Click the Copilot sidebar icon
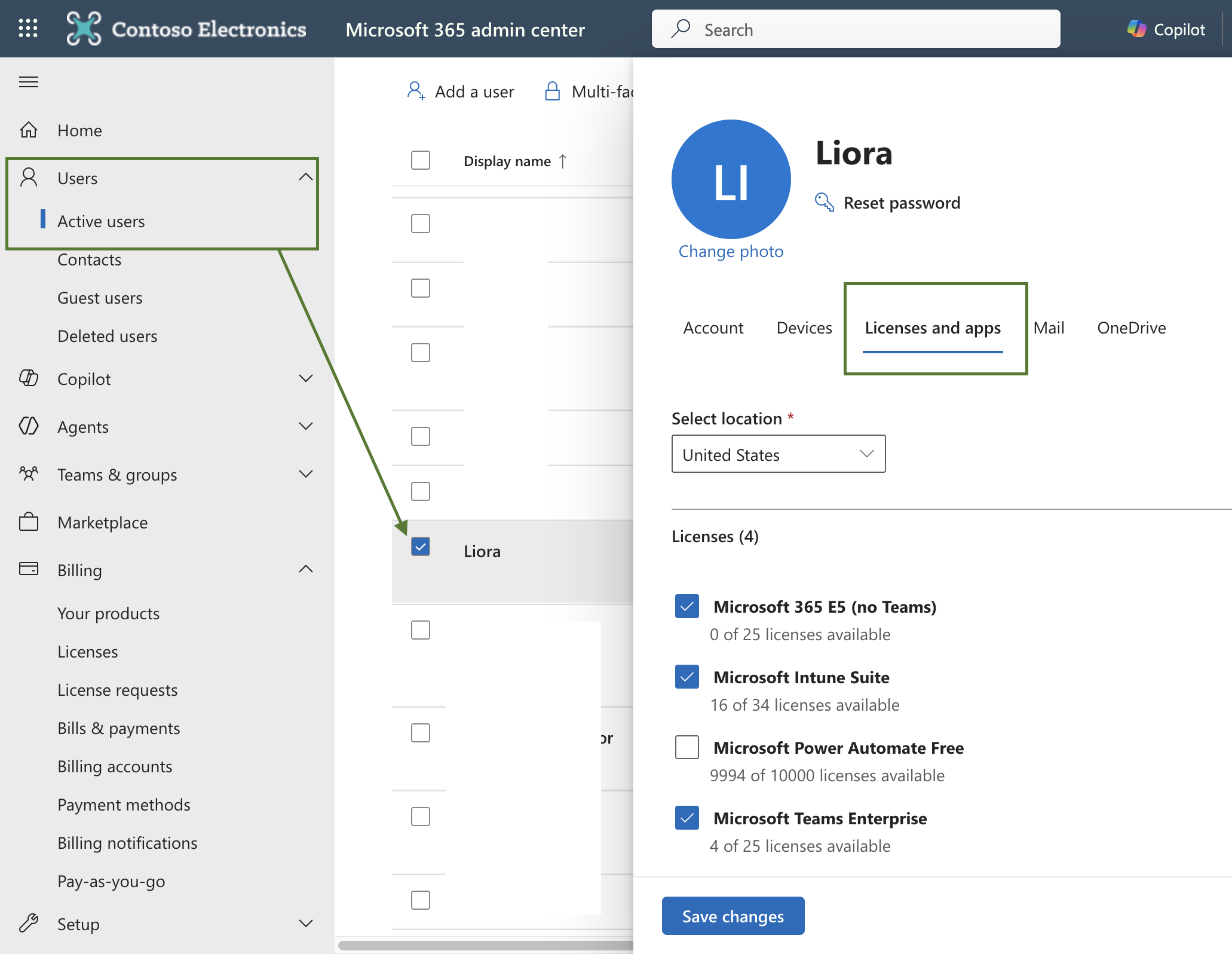Screen dimensions: 1232x954 (29, 378)
